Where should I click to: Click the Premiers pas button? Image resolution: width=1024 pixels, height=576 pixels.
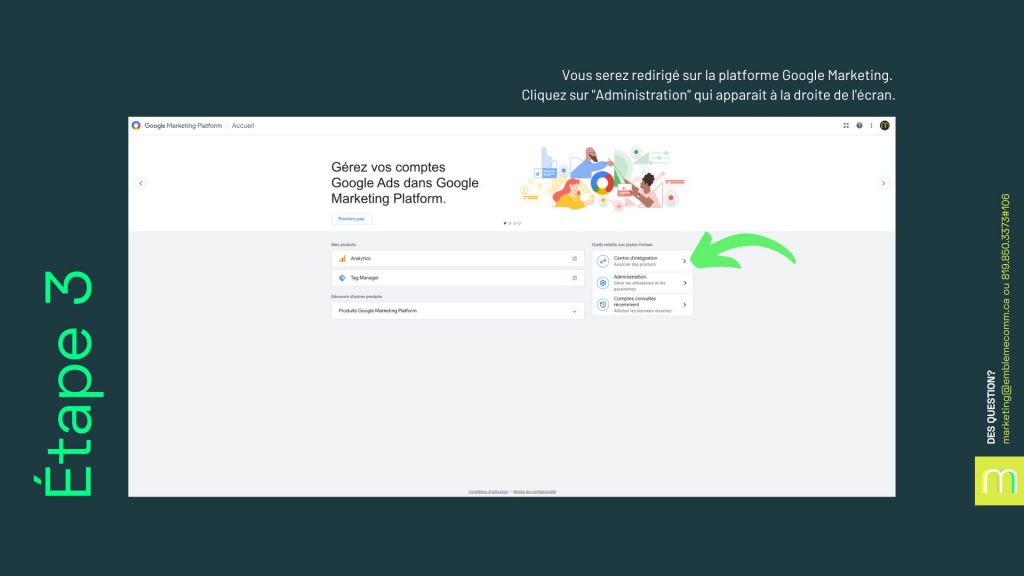tap(351, 219)
